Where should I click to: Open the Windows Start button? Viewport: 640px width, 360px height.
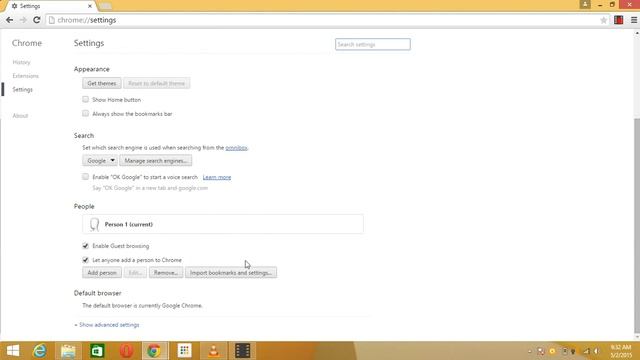(13, 351)
